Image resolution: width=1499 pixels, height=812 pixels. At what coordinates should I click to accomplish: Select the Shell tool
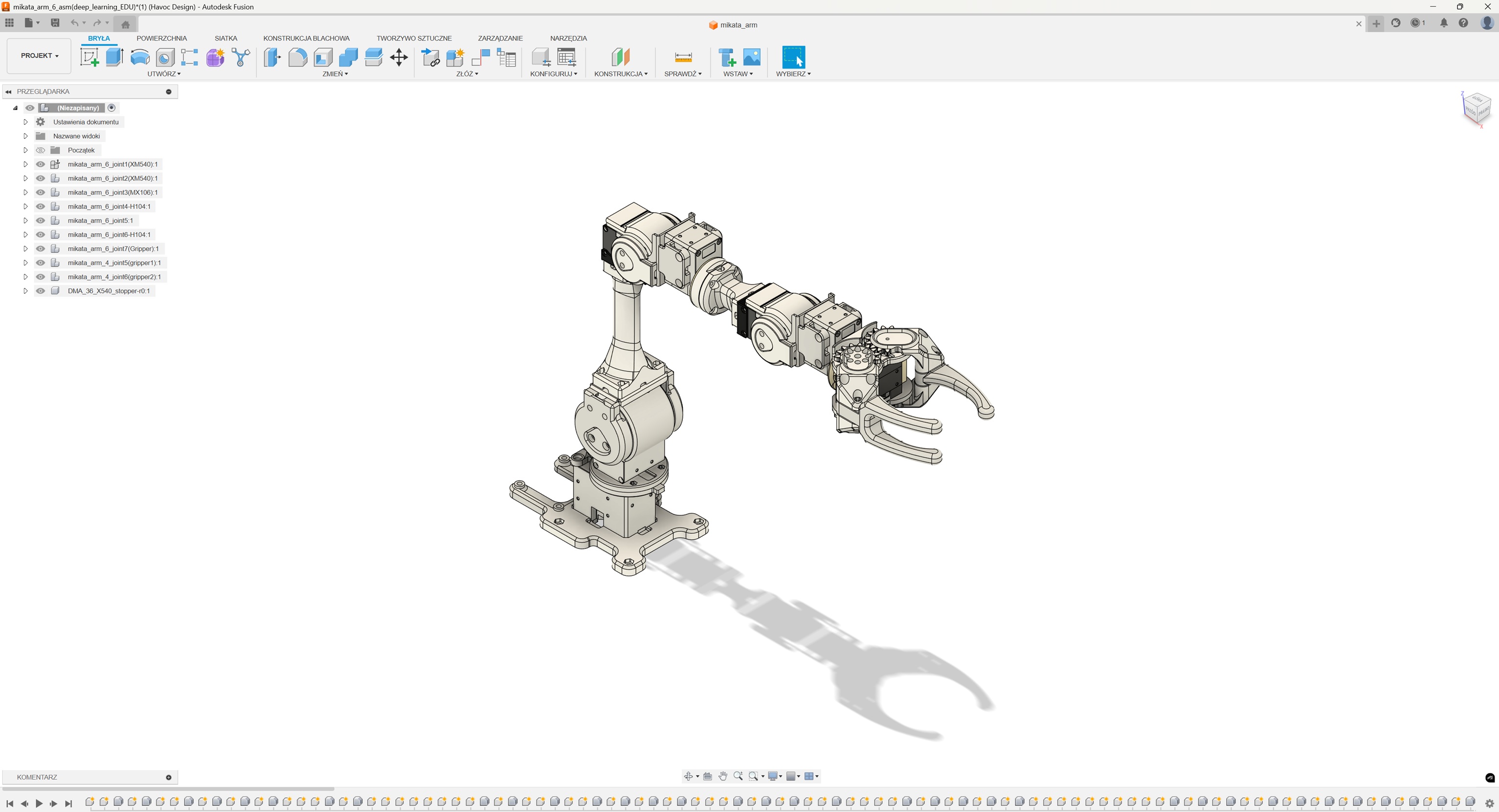pyautogui.click(x=323, y=57)
